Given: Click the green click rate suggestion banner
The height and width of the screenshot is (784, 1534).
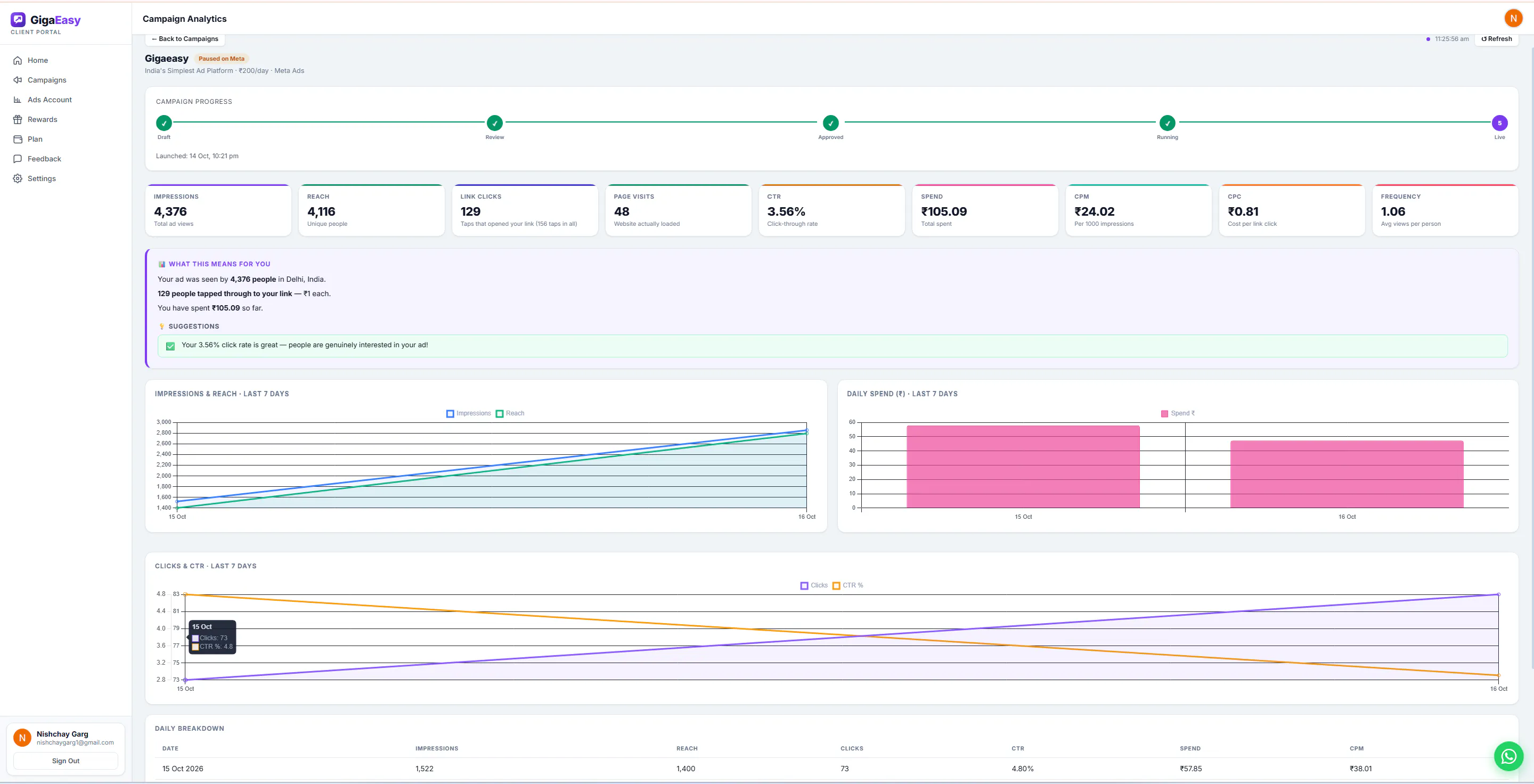Looking at the screenshot, I should 833,346.
